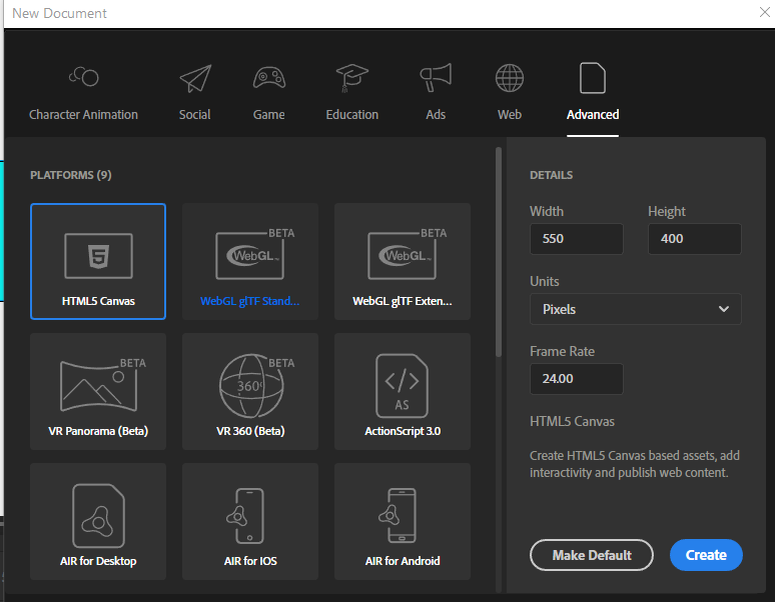This screenshot has width=775, height=602.
Task: Click the HTML5 Canvas card label text
Action: (x=98, y=301)
